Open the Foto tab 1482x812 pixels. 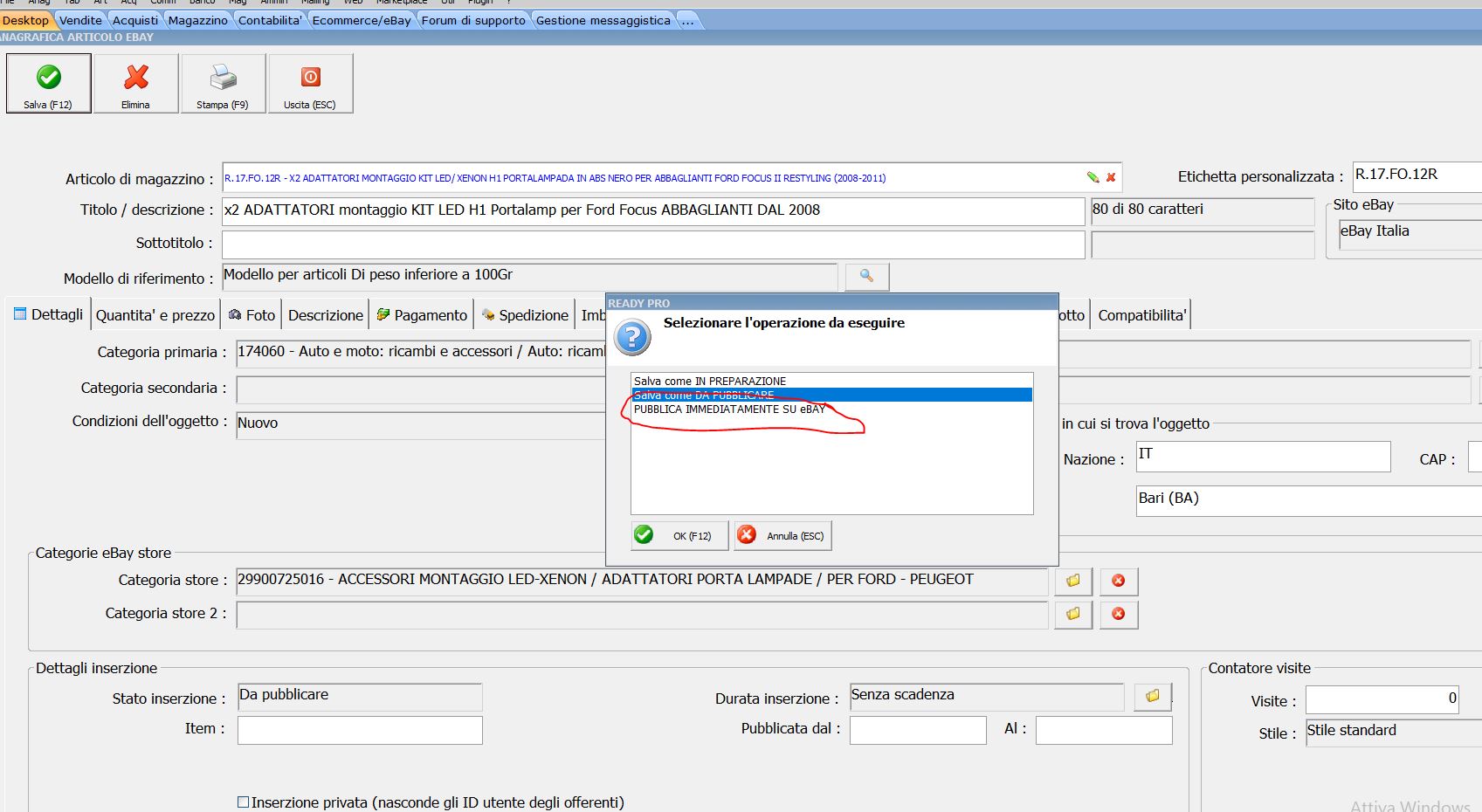[x=252, y=315]
